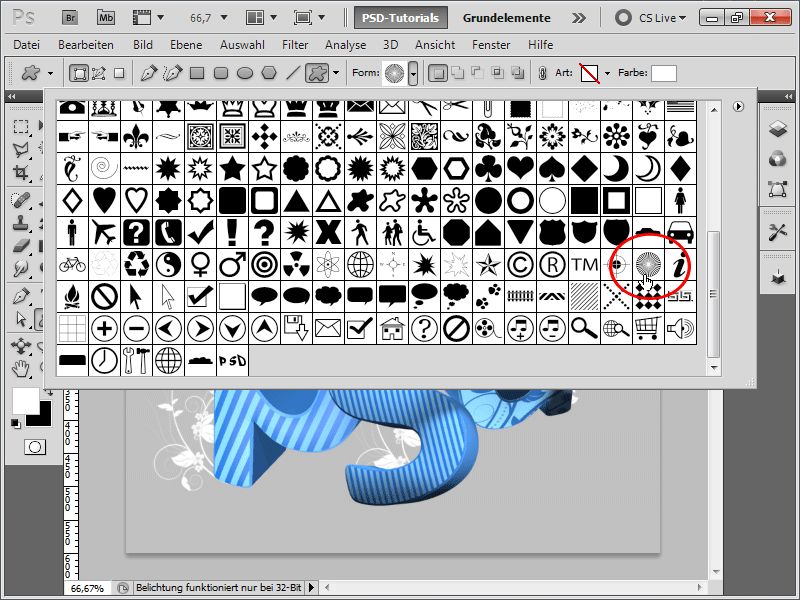Click the Farbe color swatch
The width and height of the screenshot is (800, 600).
[x=664, y=73]
